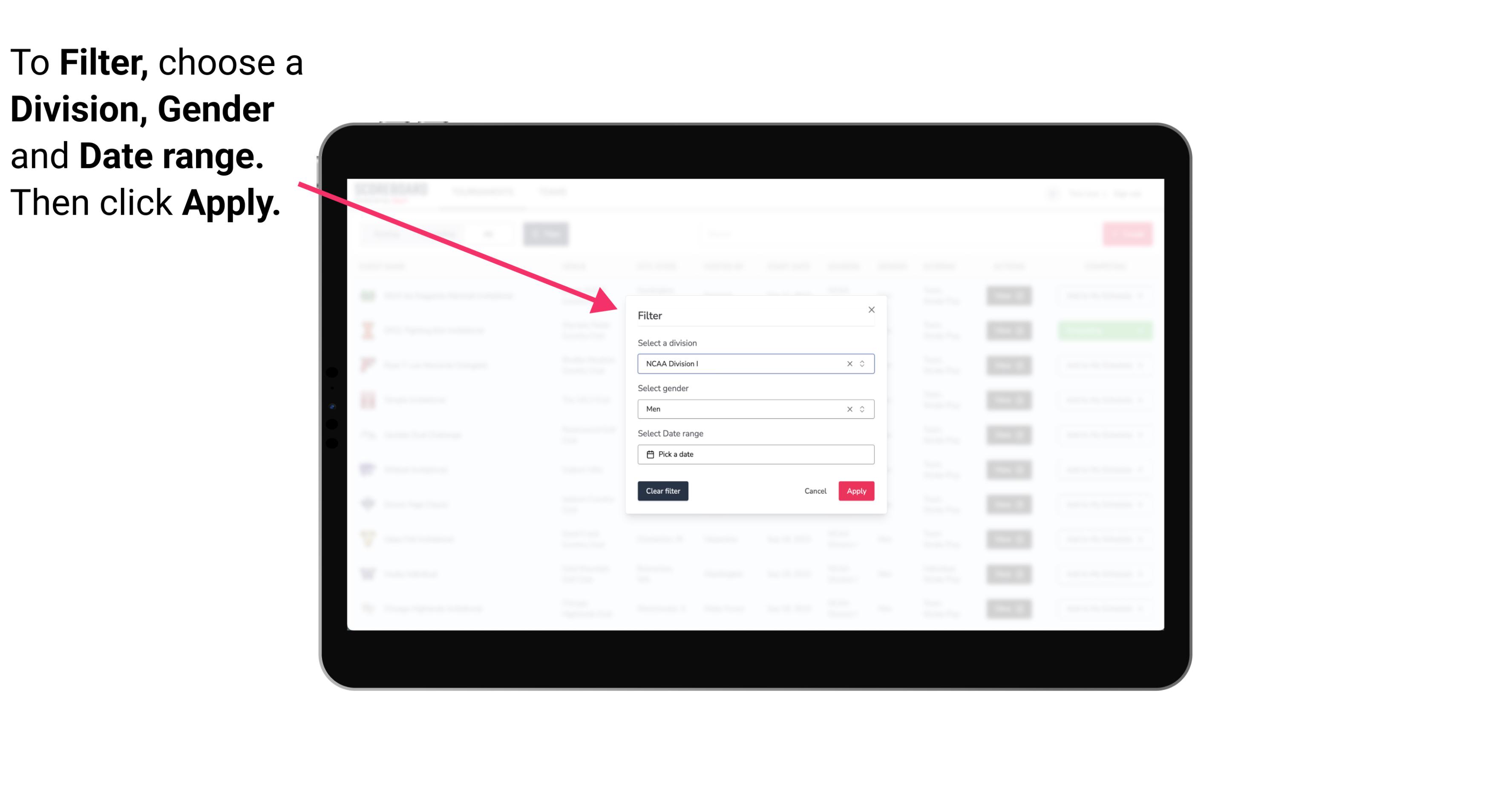This screenshot has height=812, width=1509.
Task: Expand the Select a division dropdown
Action: coord(861,363)
